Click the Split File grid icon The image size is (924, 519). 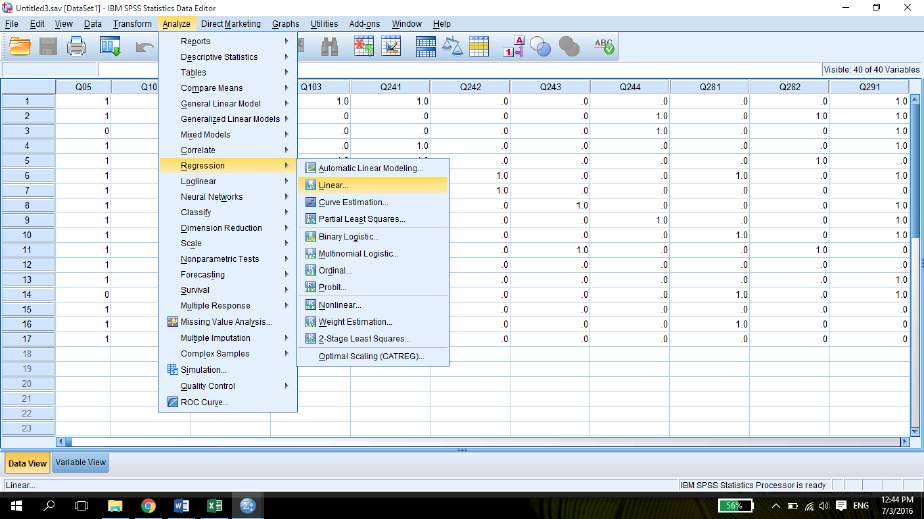(x=425, y=47)
